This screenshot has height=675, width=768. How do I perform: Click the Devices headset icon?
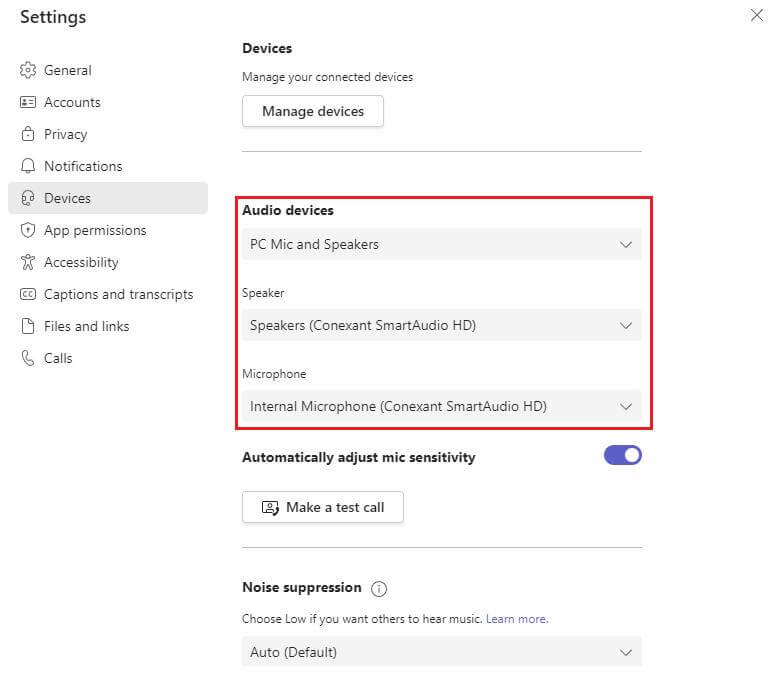pos(28,198)
